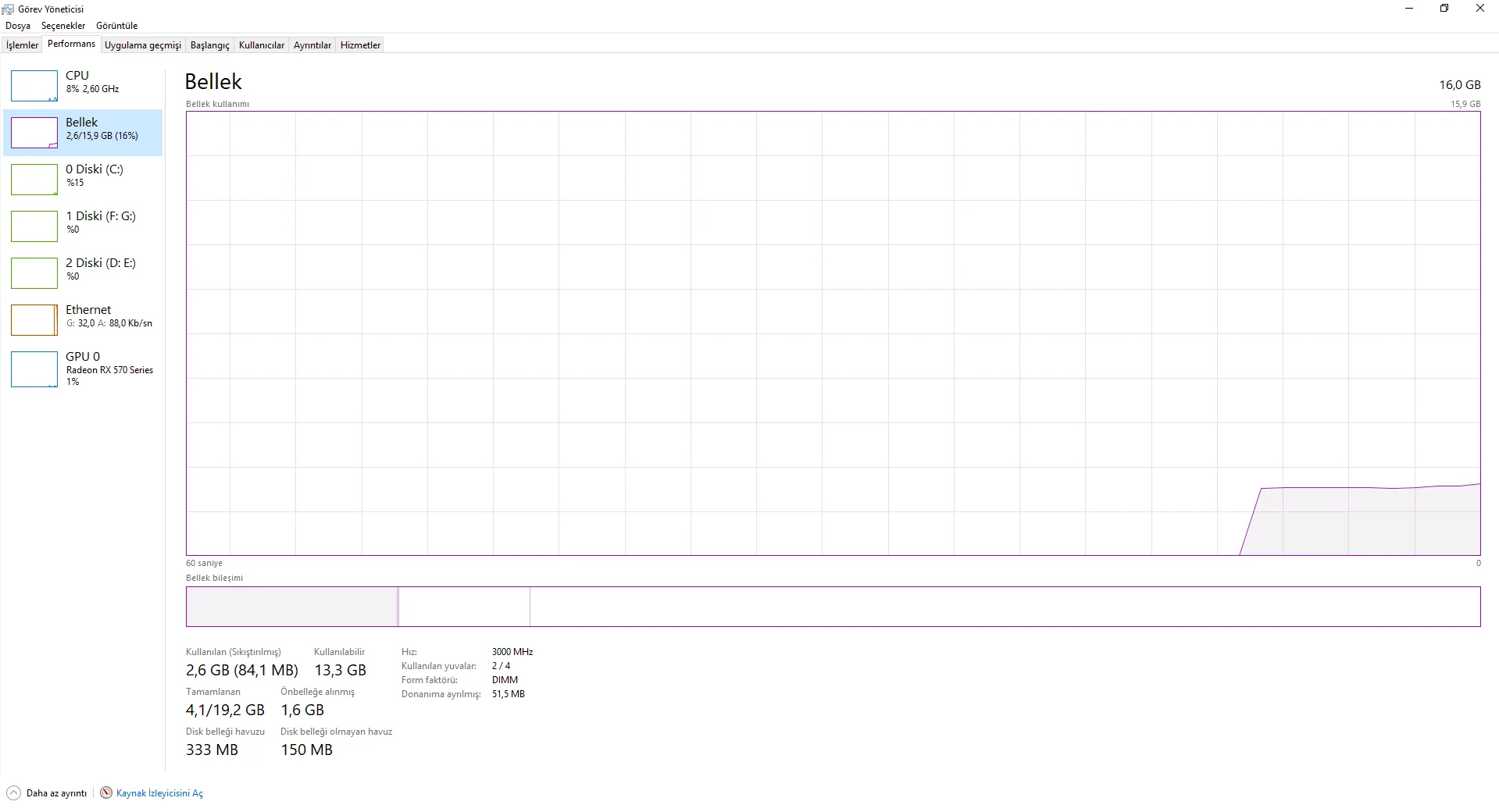This screenshot has width=1499, height=812.
Task: Select the Bellek mini graph thumbnail
Action: 34,133
